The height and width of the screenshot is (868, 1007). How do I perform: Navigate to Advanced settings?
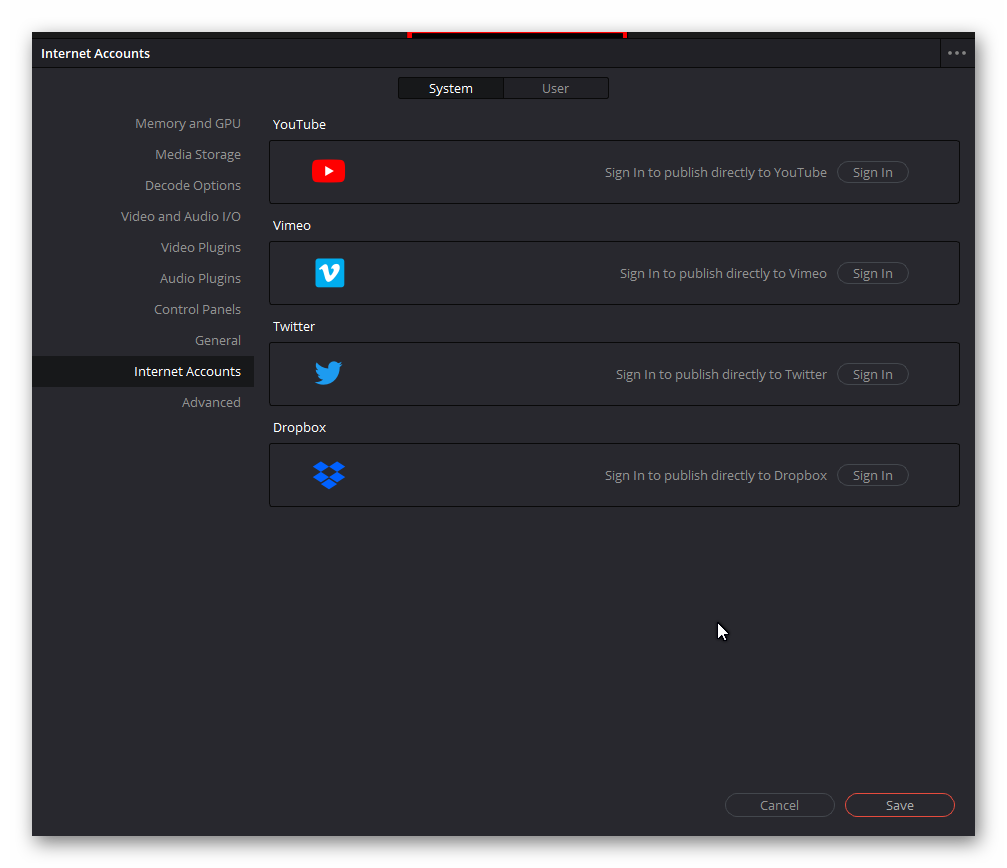211,402
